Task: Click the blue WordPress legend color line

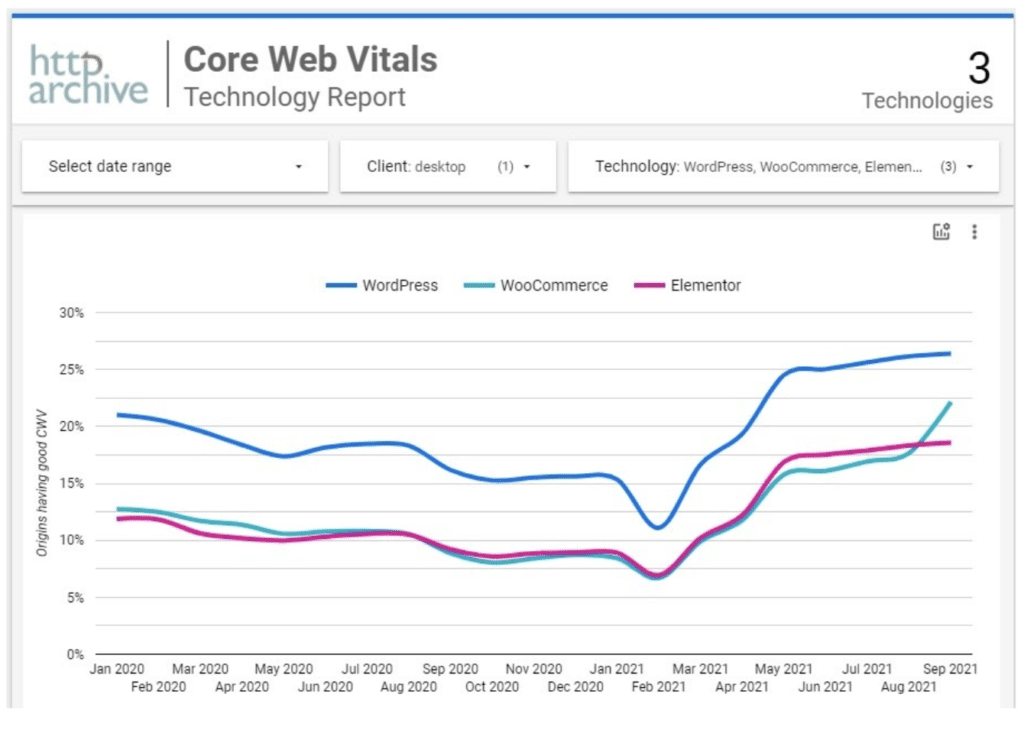Action: coord(341,286)
